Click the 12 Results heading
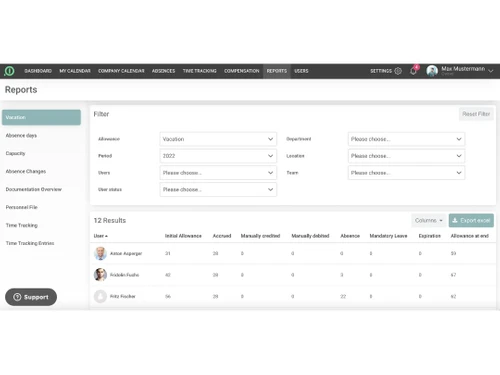This screenshot has height=375, width=500. [x=110, y=221]
